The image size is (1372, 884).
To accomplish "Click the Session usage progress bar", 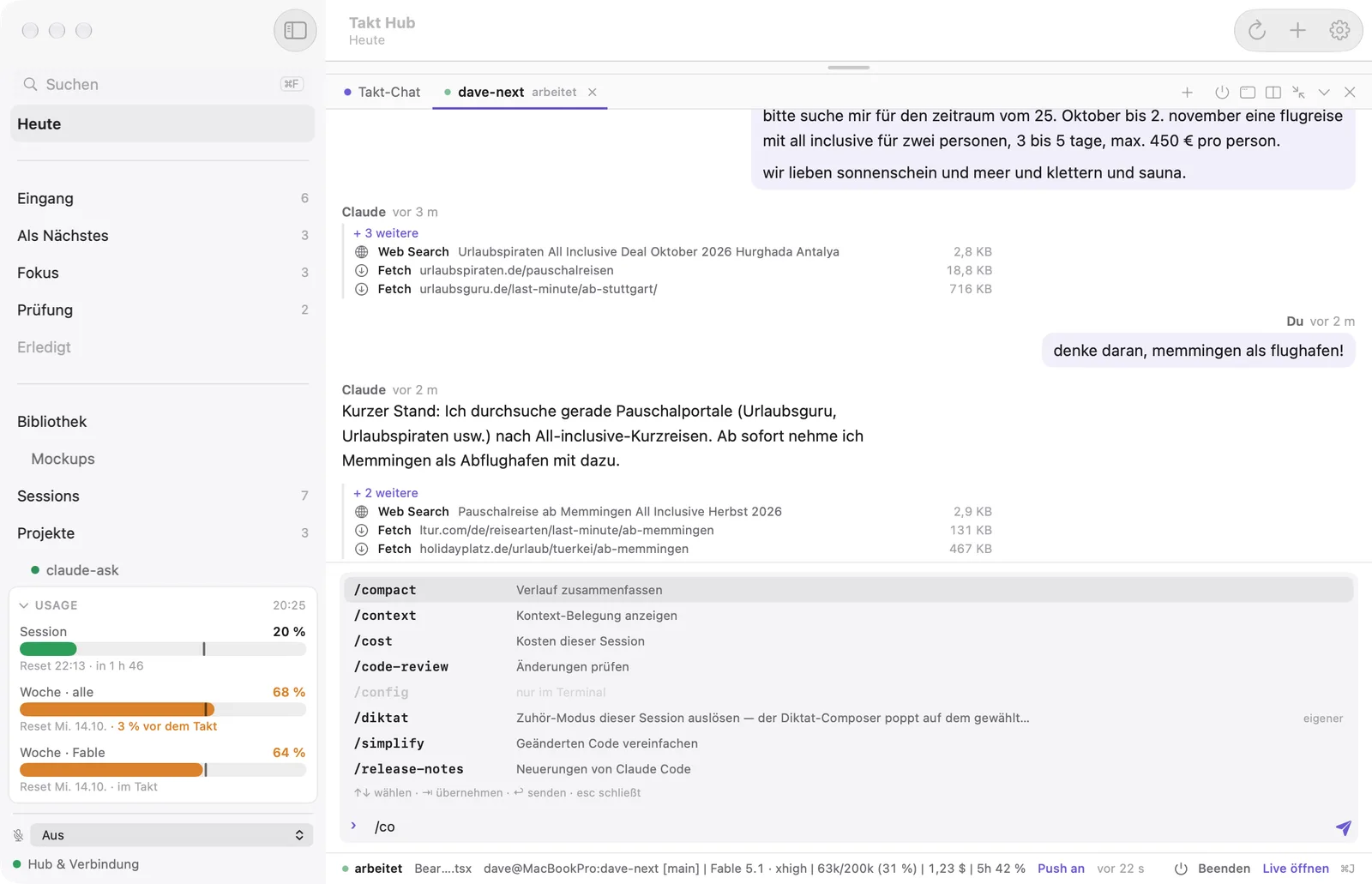I will click(x=163, y=649).
